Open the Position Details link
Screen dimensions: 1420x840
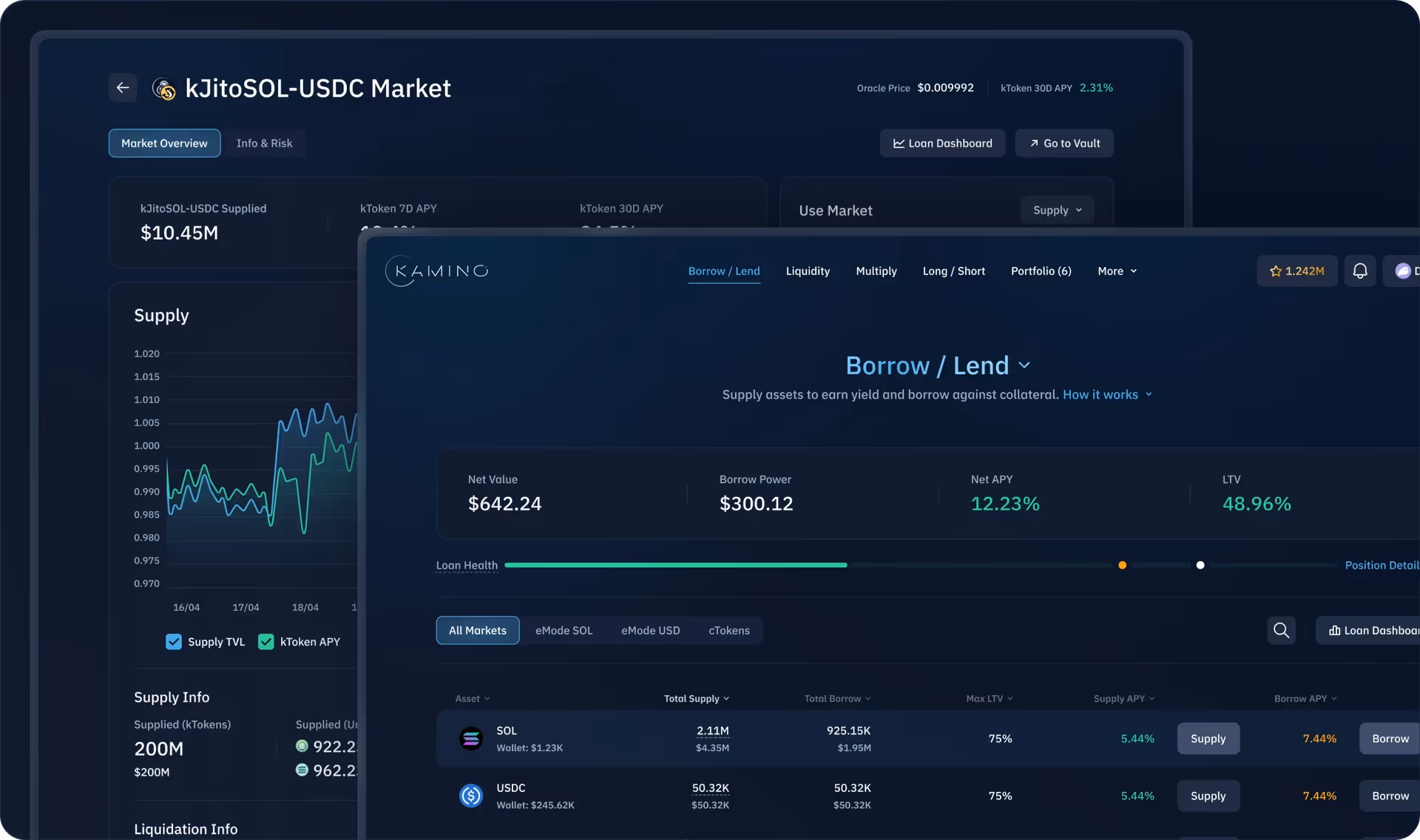click(x=1382, y=565)
